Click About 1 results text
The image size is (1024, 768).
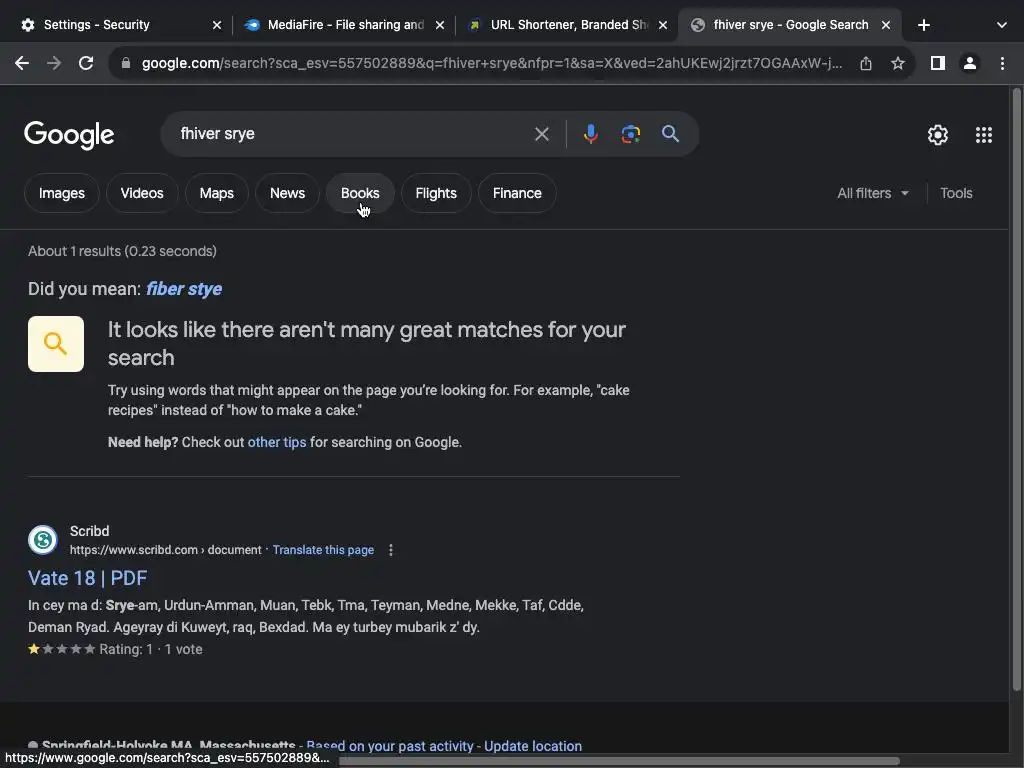point(122,251)
